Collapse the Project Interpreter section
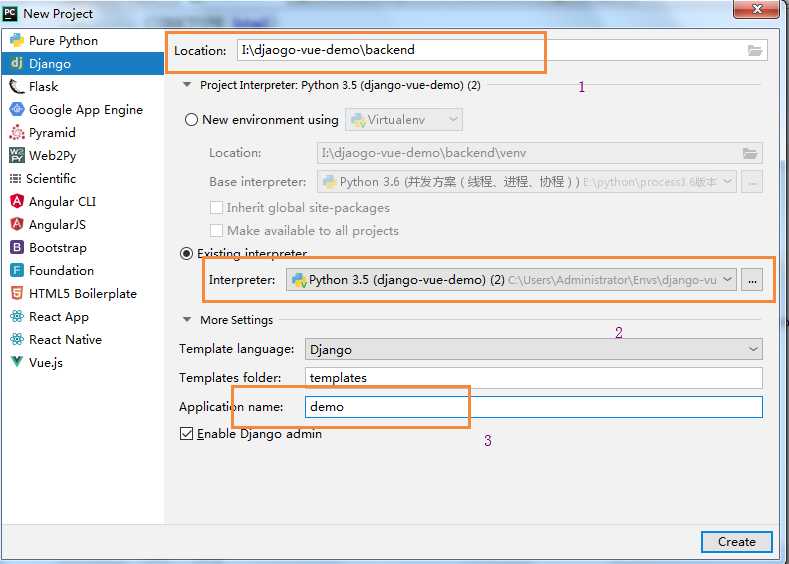 click(187, 85)
